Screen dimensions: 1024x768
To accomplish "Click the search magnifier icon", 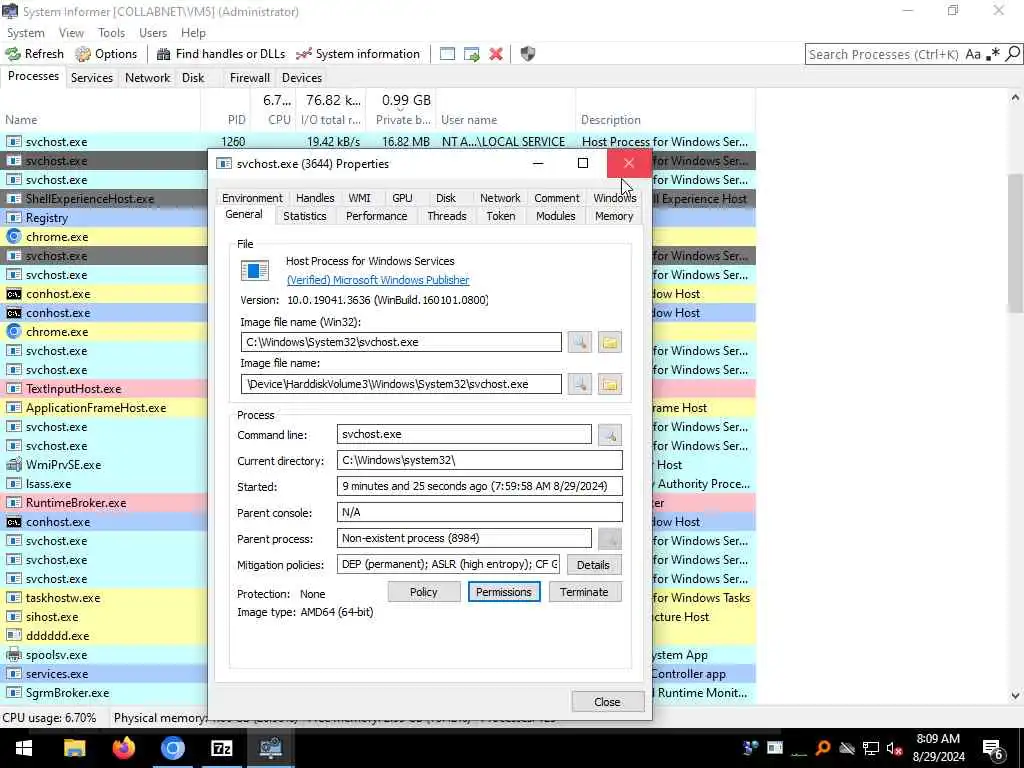I will point(1012,54).
